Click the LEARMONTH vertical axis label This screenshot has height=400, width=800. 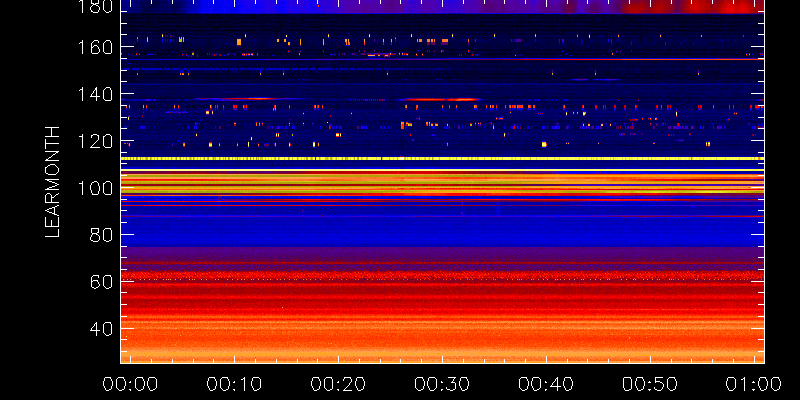click(53, 182)
